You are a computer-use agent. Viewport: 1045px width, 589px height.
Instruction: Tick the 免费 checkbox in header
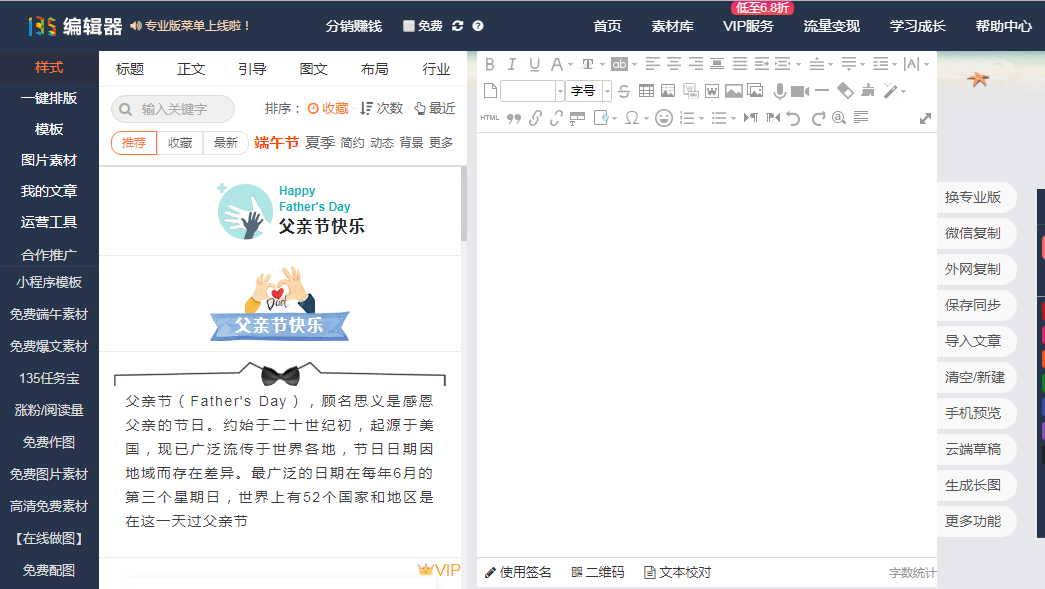tap(409, 26)
